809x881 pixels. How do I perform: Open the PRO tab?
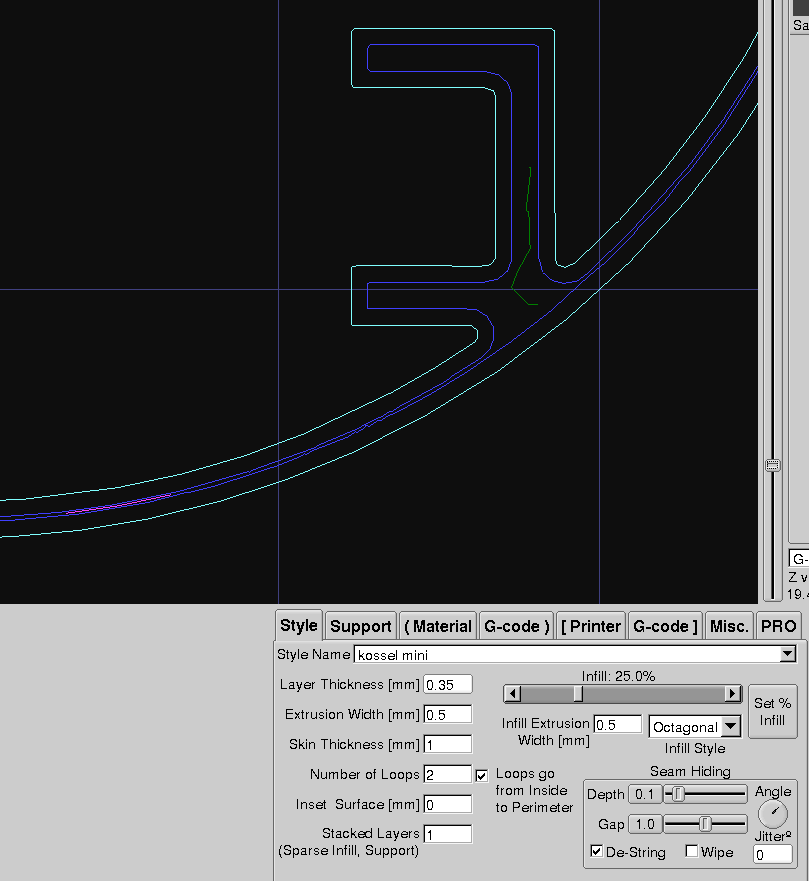click(778, 626)
